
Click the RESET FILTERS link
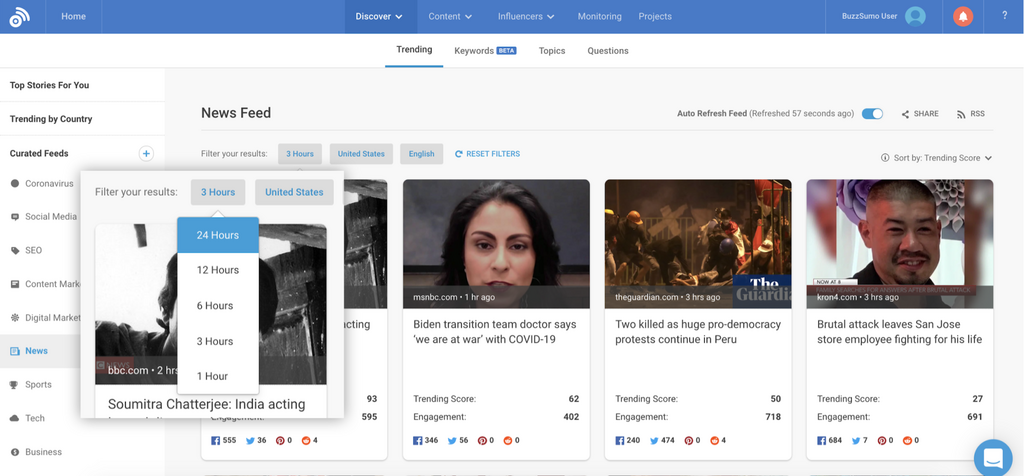pyautogui.click(x=487, y=154)
